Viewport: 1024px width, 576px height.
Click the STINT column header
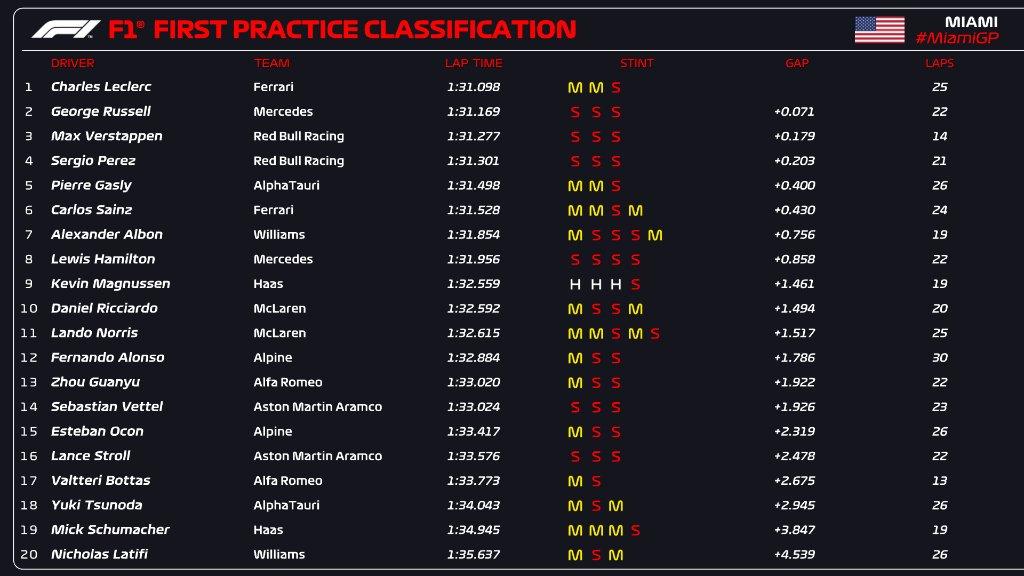(636, 63)
